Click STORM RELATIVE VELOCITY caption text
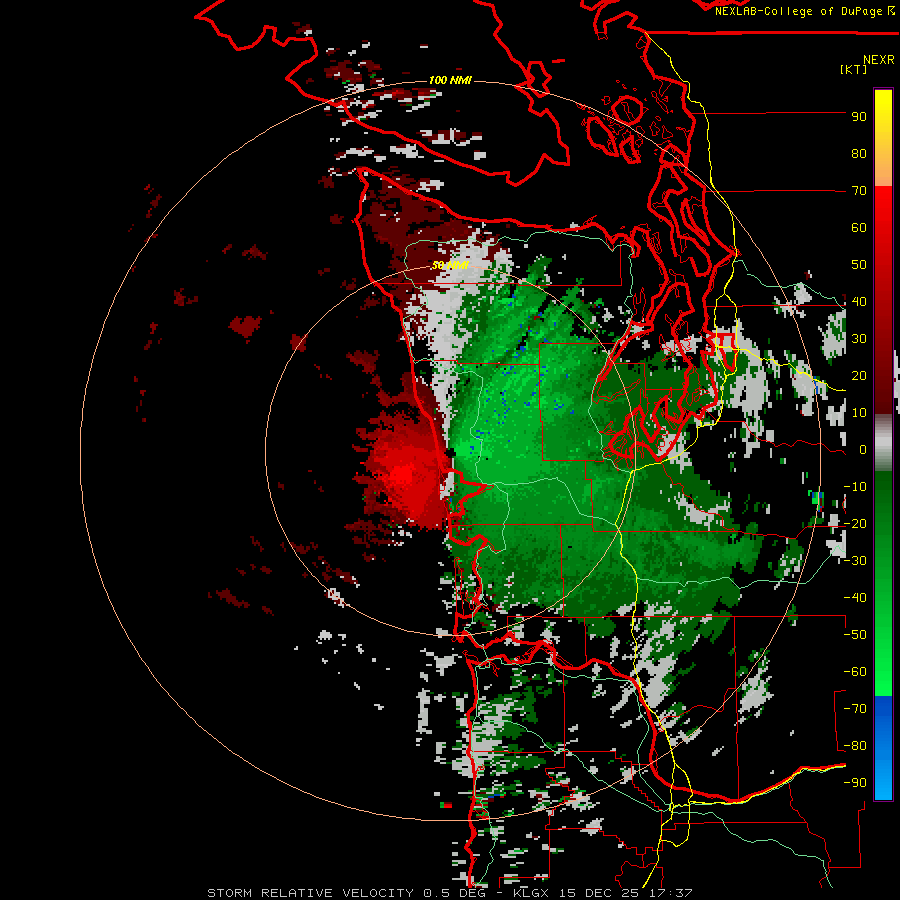The width and height of the screenshot is (900, 900). tap(311, 893)
